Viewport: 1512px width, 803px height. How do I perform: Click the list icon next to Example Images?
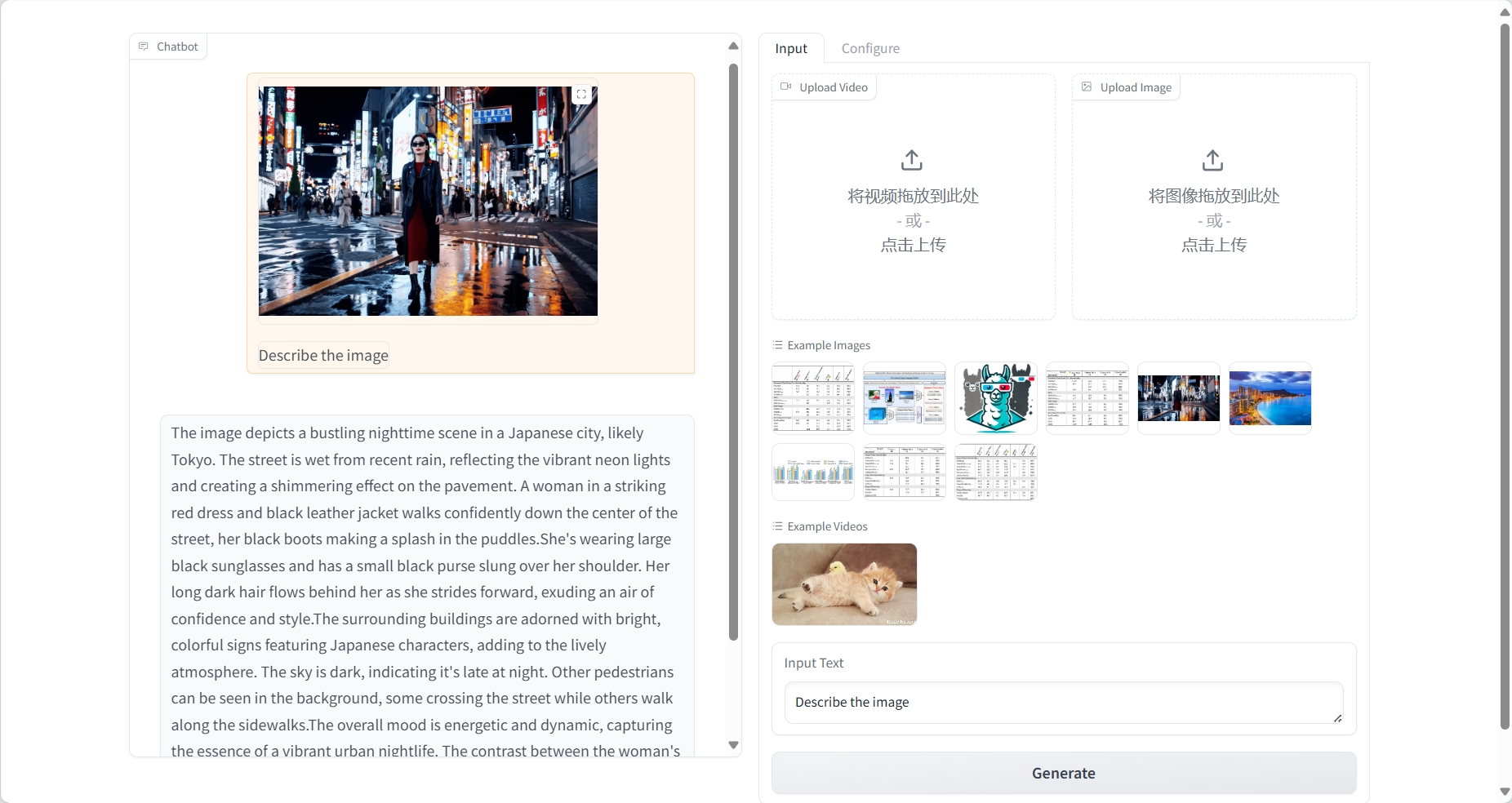click(x=778, y=345)
